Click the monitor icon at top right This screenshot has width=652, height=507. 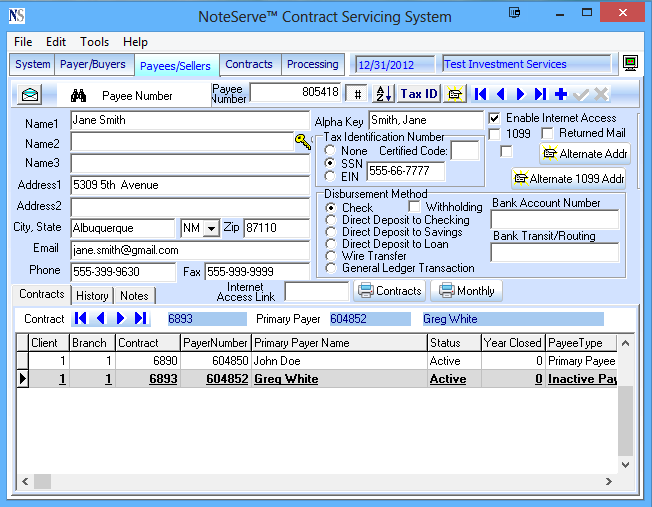click(x=630, y=64)
